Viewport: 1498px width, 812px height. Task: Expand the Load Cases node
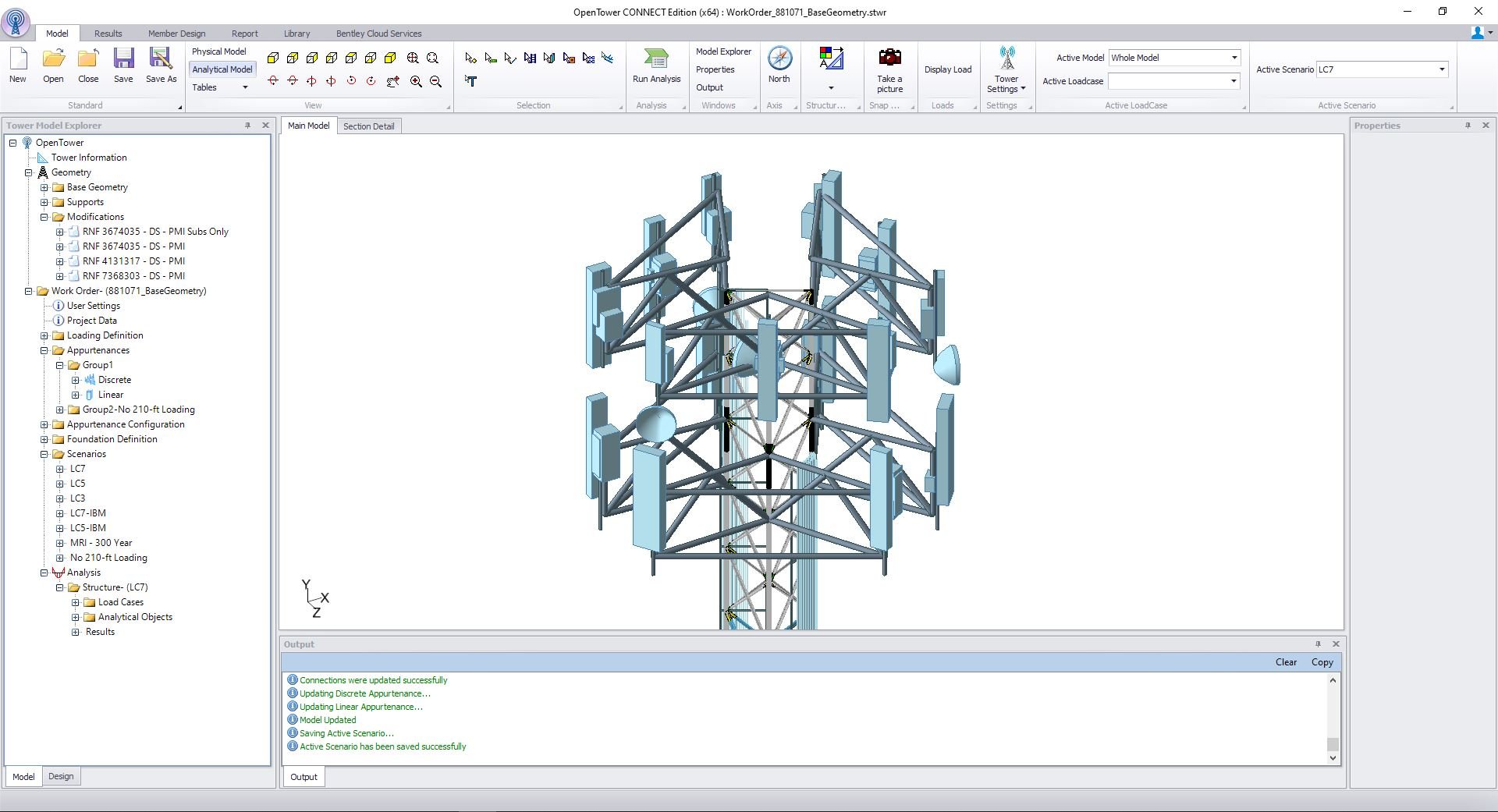tap(76, 602)
